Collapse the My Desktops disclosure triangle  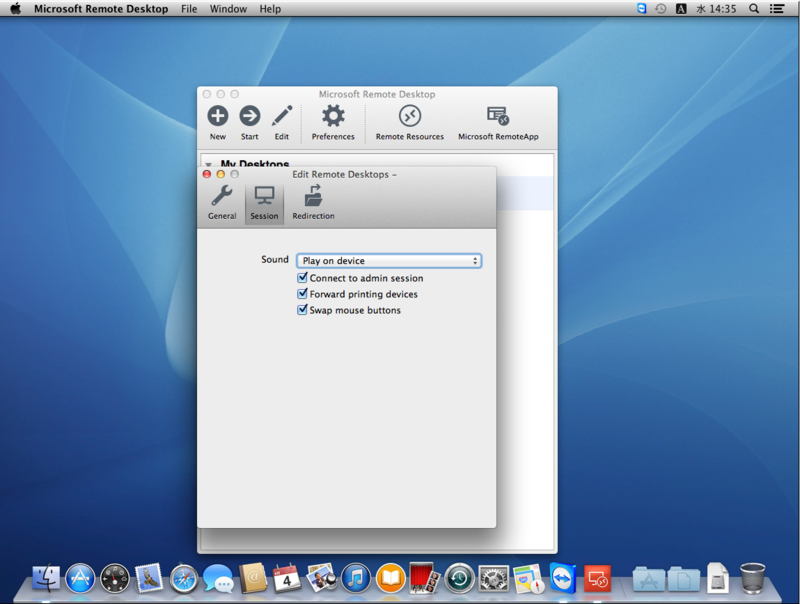208,164
